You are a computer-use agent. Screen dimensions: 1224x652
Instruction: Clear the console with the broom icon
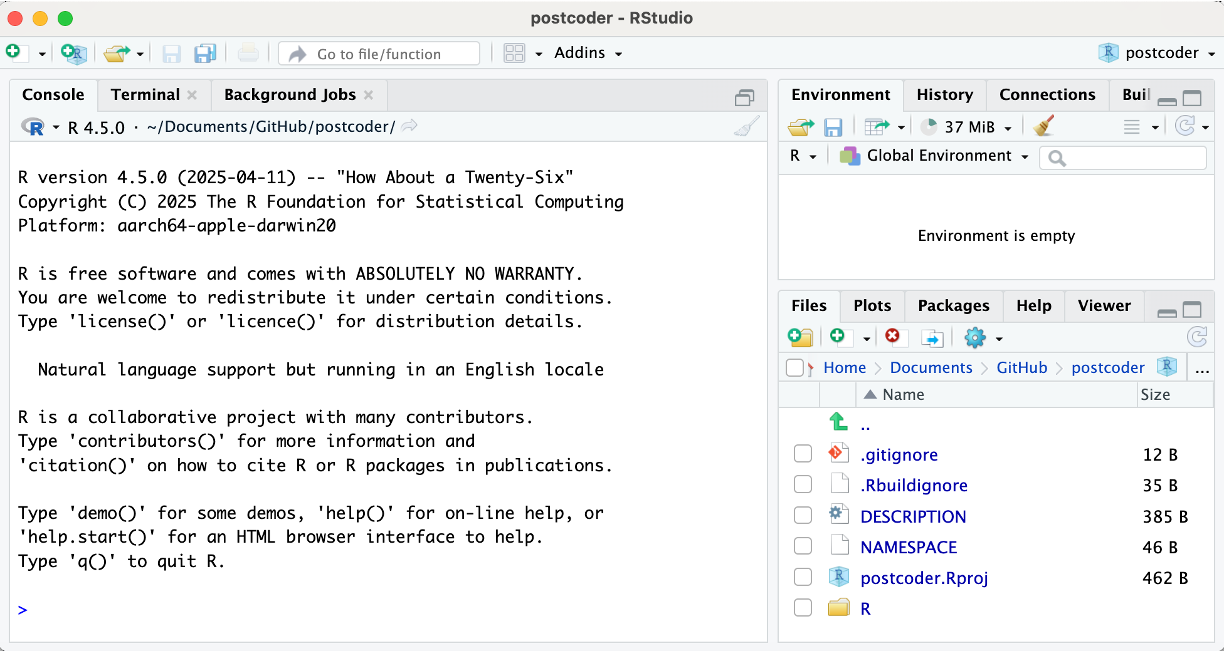click(746, 127)
